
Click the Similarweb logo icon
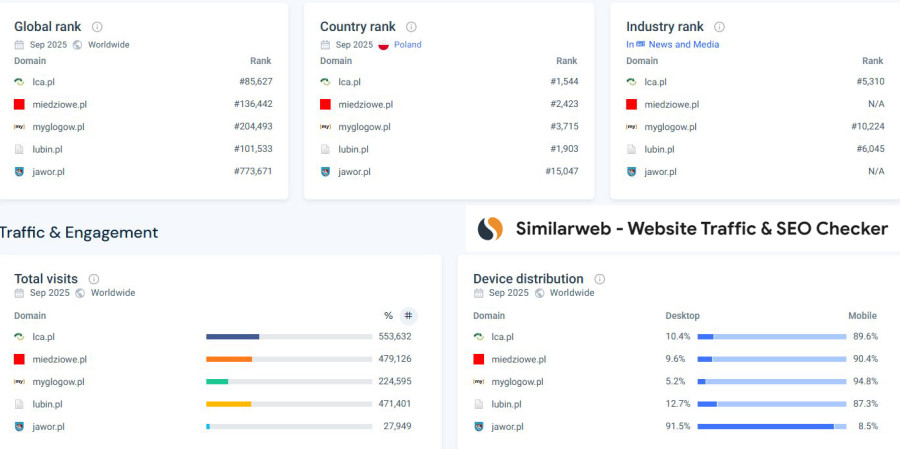click(x=490, y=229)
